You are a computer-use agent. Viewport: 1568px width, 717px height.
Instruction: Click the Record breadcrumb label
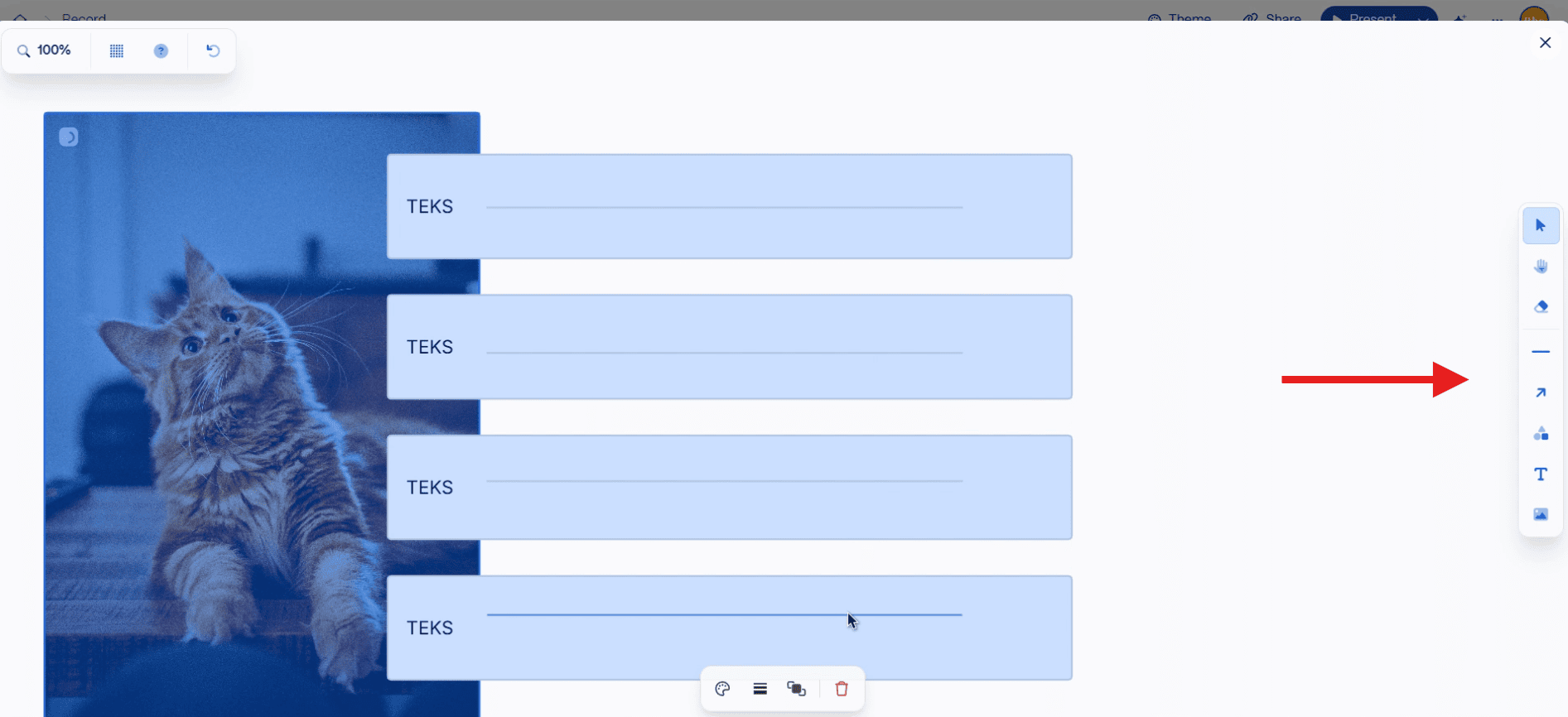pos(84,18)
